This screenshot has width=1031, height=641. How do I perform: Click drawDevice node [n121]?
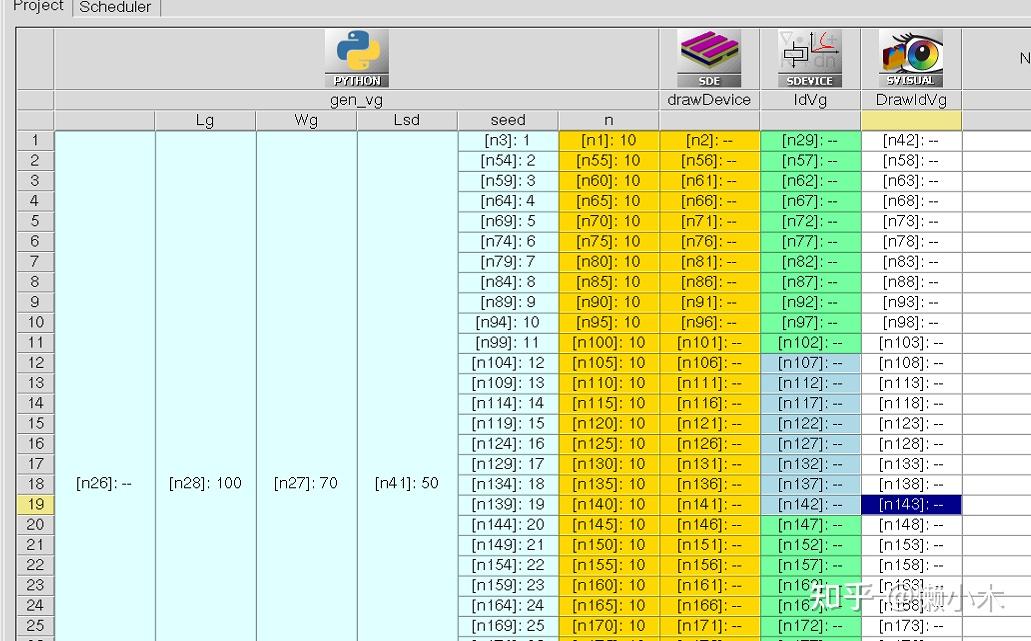709,423
